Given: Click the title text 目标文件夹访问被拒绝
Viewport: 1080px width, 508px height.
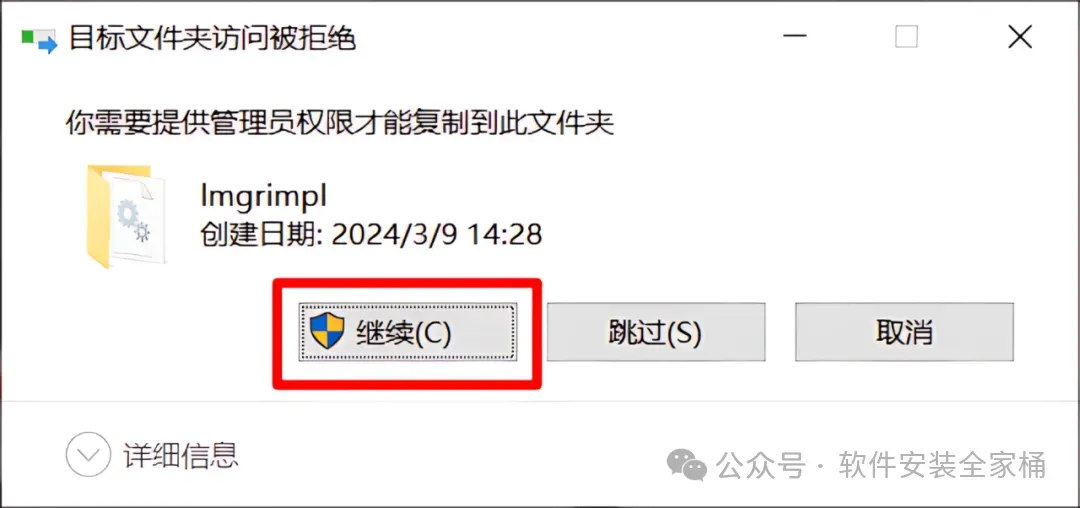Looking at the screenshot, I should [212, 38].
